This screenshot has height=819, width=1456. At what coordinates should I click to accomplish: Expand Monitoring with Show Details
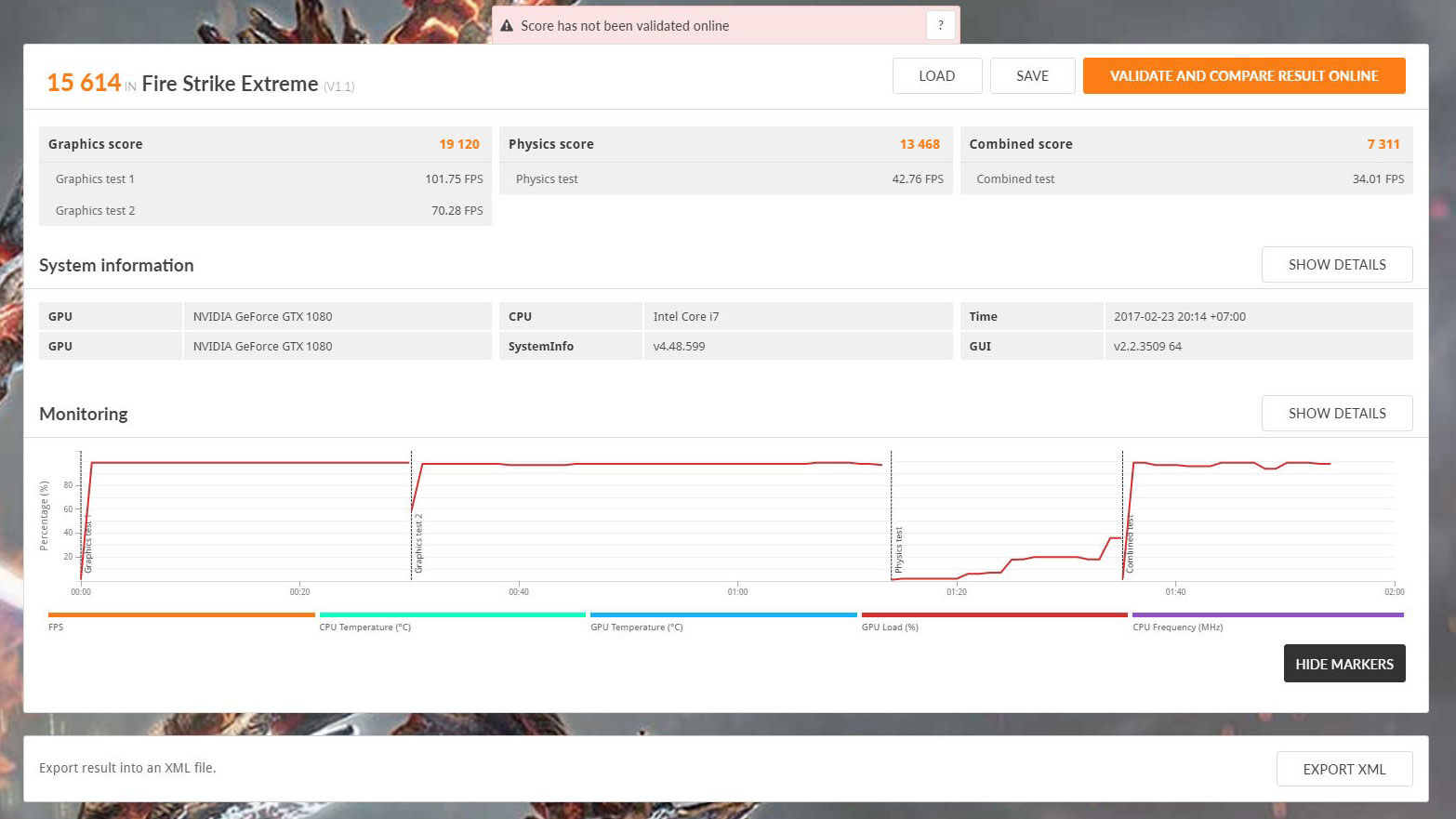point(1336,414)
